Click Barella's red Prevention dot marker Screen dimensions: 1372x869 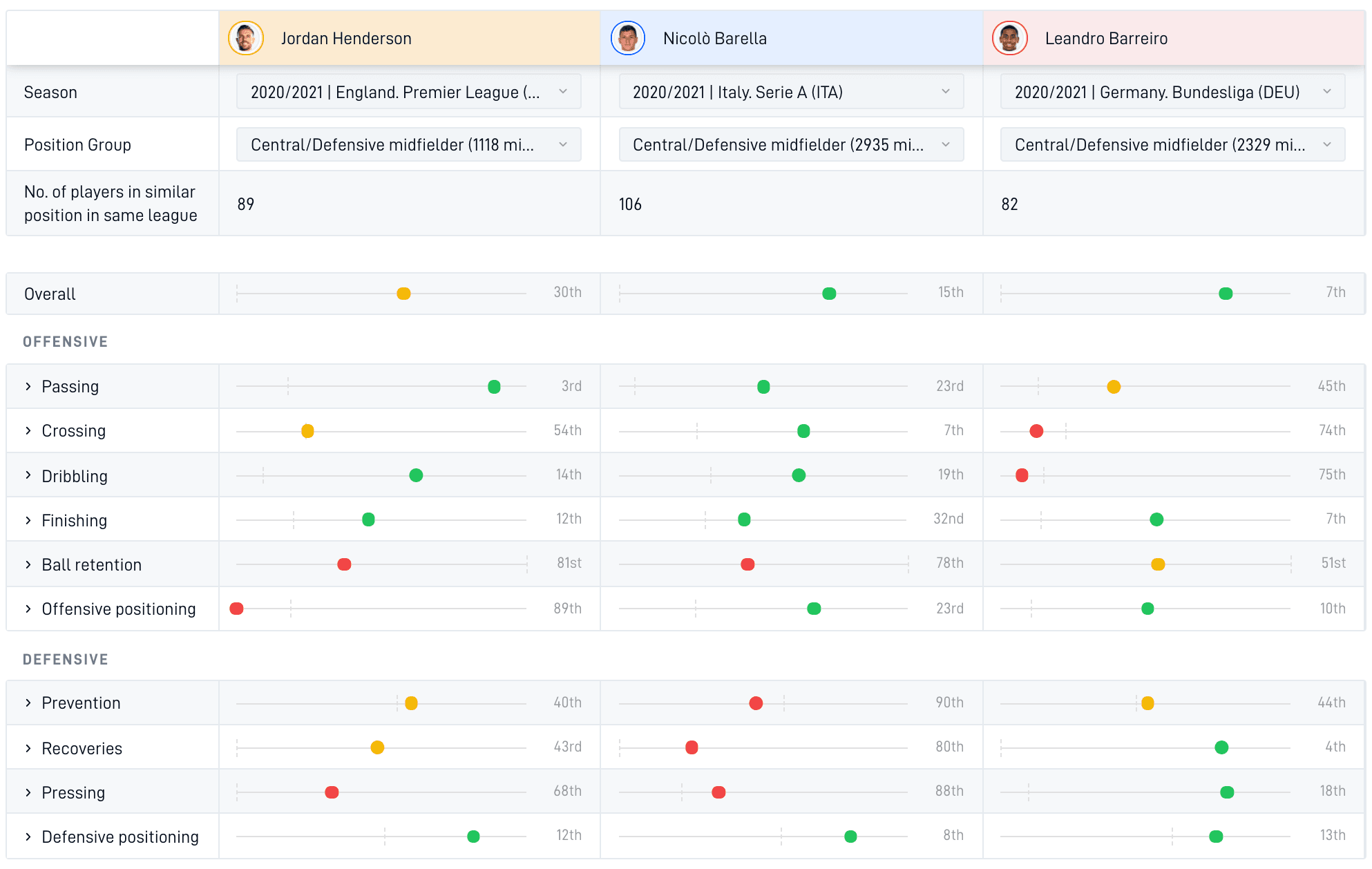(x=756, y=703)
